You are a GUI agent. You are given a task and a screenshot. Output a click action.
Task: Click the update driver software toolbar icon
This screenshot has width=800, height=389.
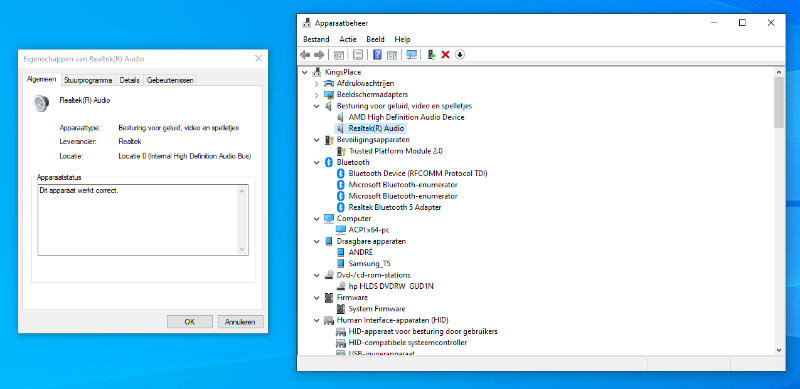(x=432, y=55)
